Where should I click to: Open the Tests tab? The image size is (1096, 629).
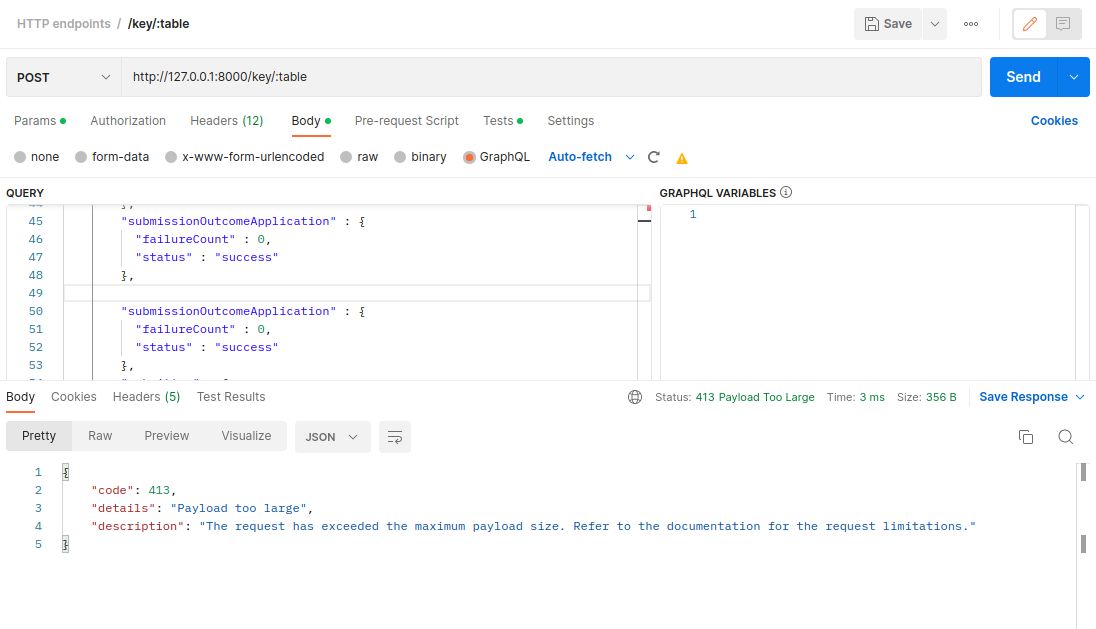pos(503,121)
